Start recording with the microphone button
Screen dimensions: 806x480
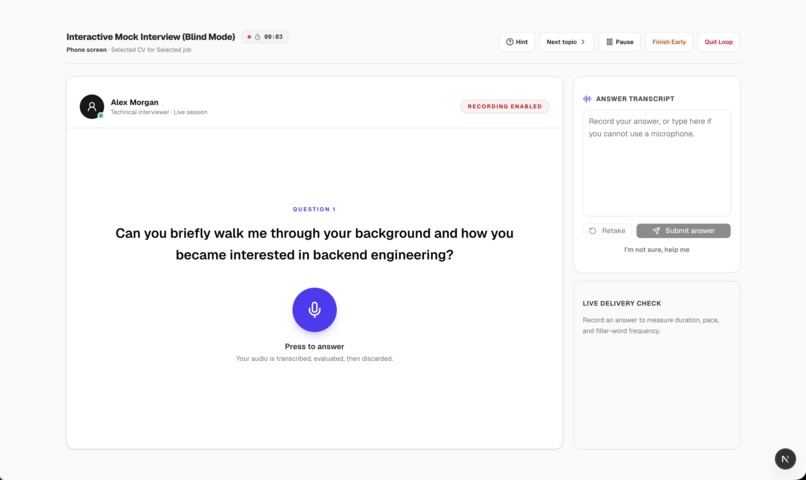(x=314, y=309)
